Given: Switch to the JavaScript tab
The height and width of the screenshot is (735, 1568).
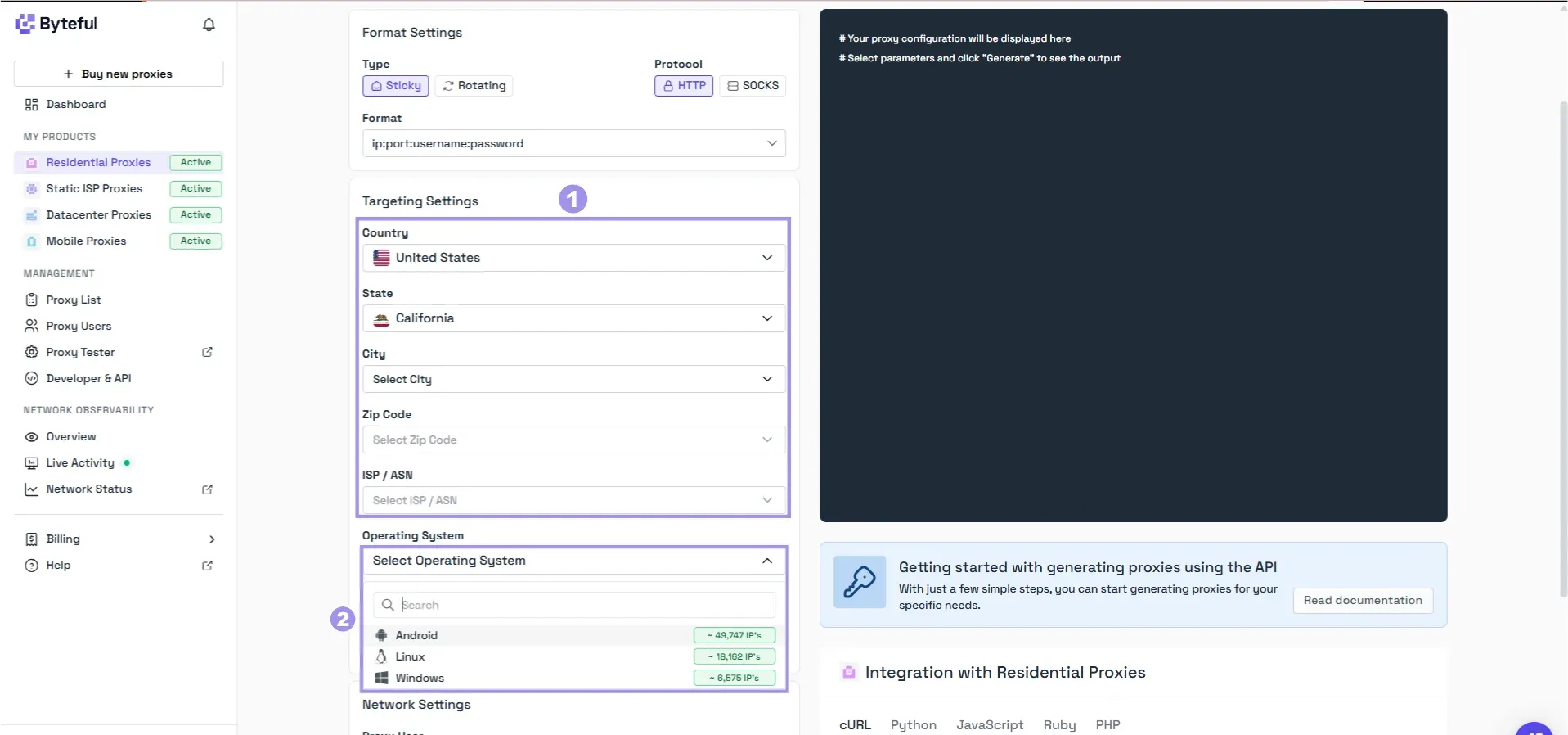Looking at the screenshot, I should point(990,725).
